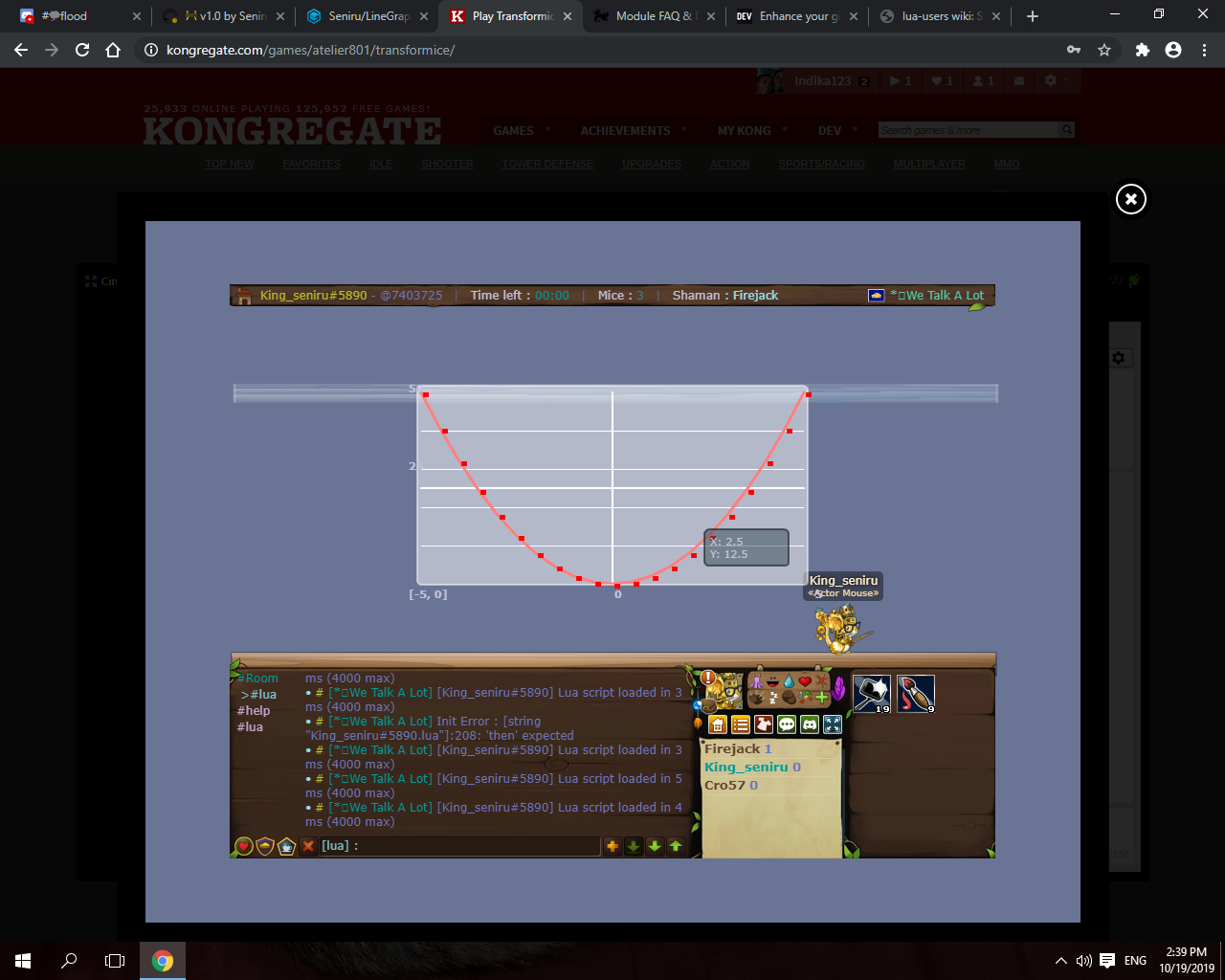Switch to the #help chat tab
Viewport: 1225px width, 980px height.
[254, 711]
